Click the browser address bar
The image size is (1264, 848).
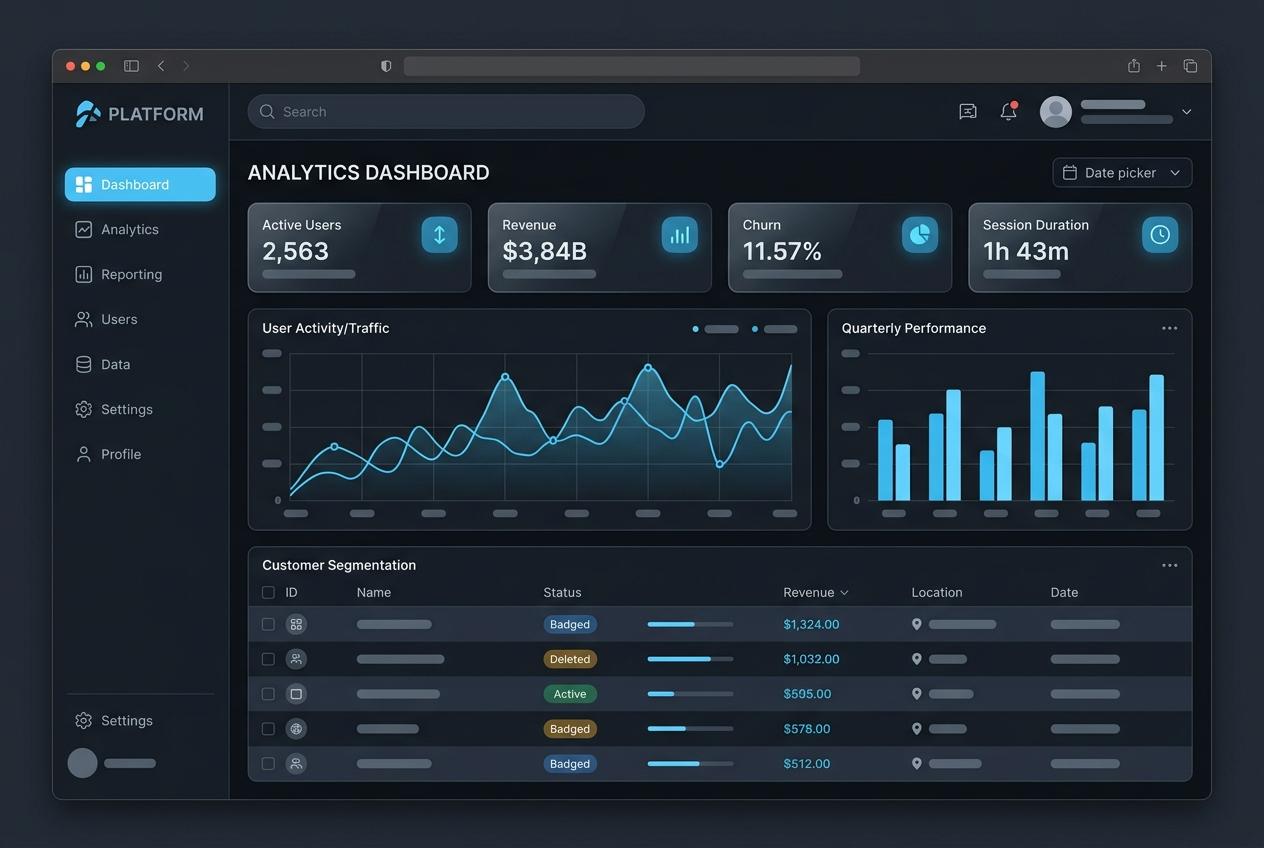tap(632, 66)
